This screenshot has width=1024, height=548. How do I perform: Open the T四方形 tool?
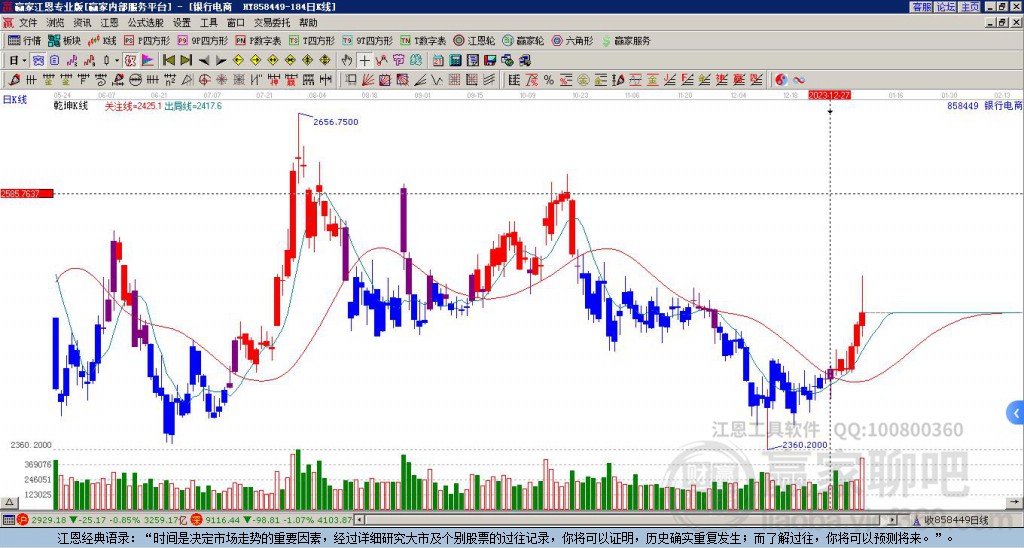tap(312, 40)
